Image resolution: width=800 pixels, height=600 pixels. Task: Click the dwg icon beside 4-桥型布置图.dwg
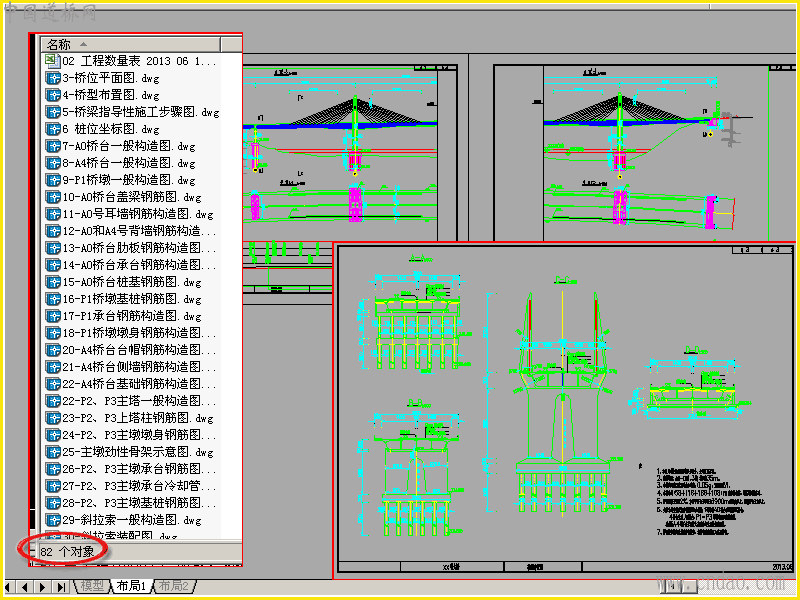53,95
